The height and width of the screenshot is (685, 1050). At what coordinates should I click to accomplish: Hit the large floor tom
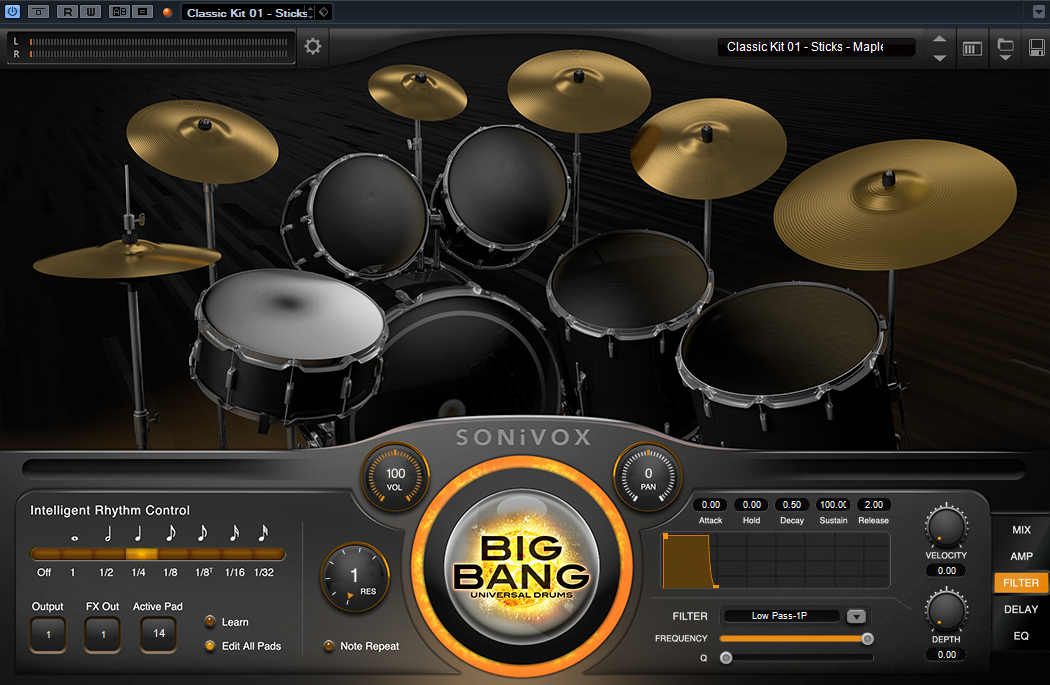pyautogui.click(x=780, y=338)
